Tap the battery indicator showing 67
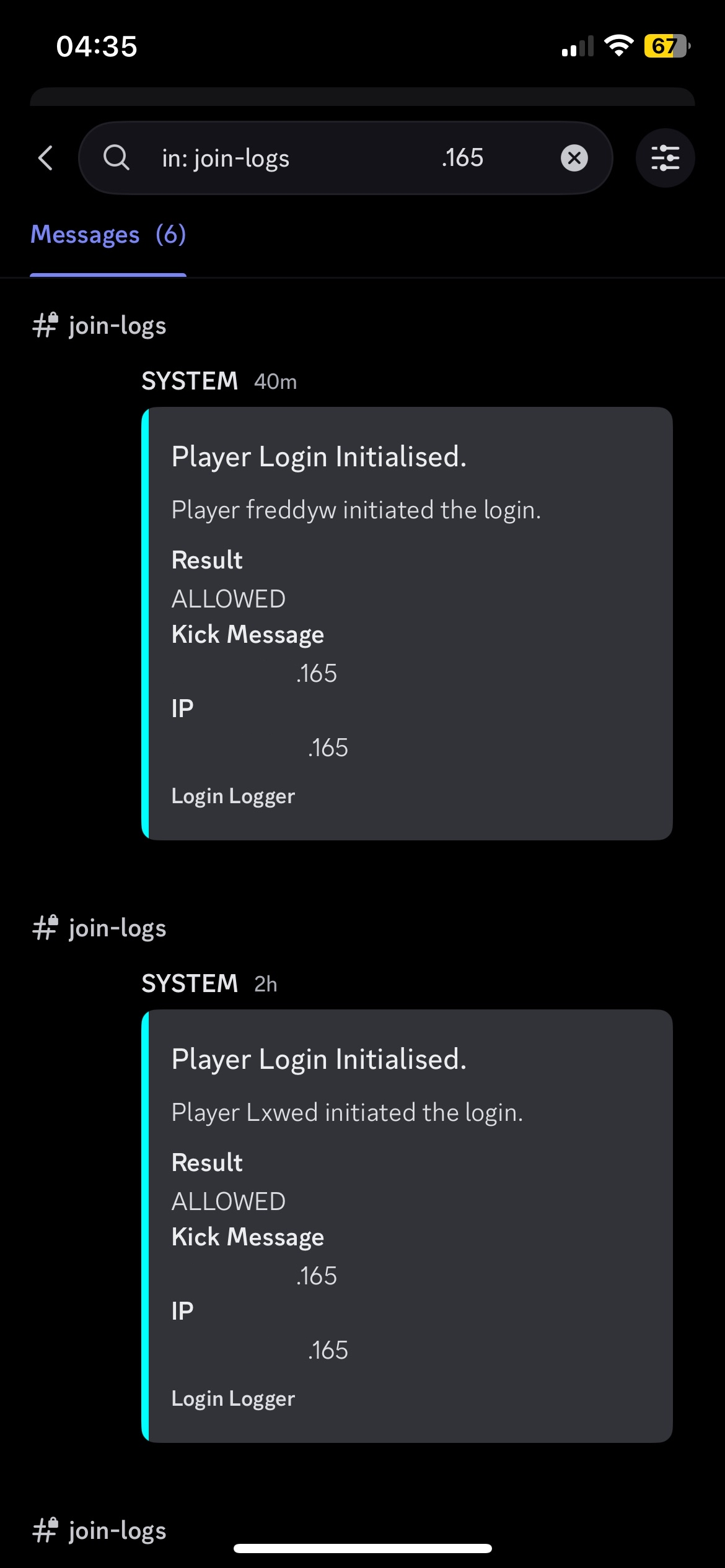This screenshot has height=1568, width=725. tap(667, 46)
